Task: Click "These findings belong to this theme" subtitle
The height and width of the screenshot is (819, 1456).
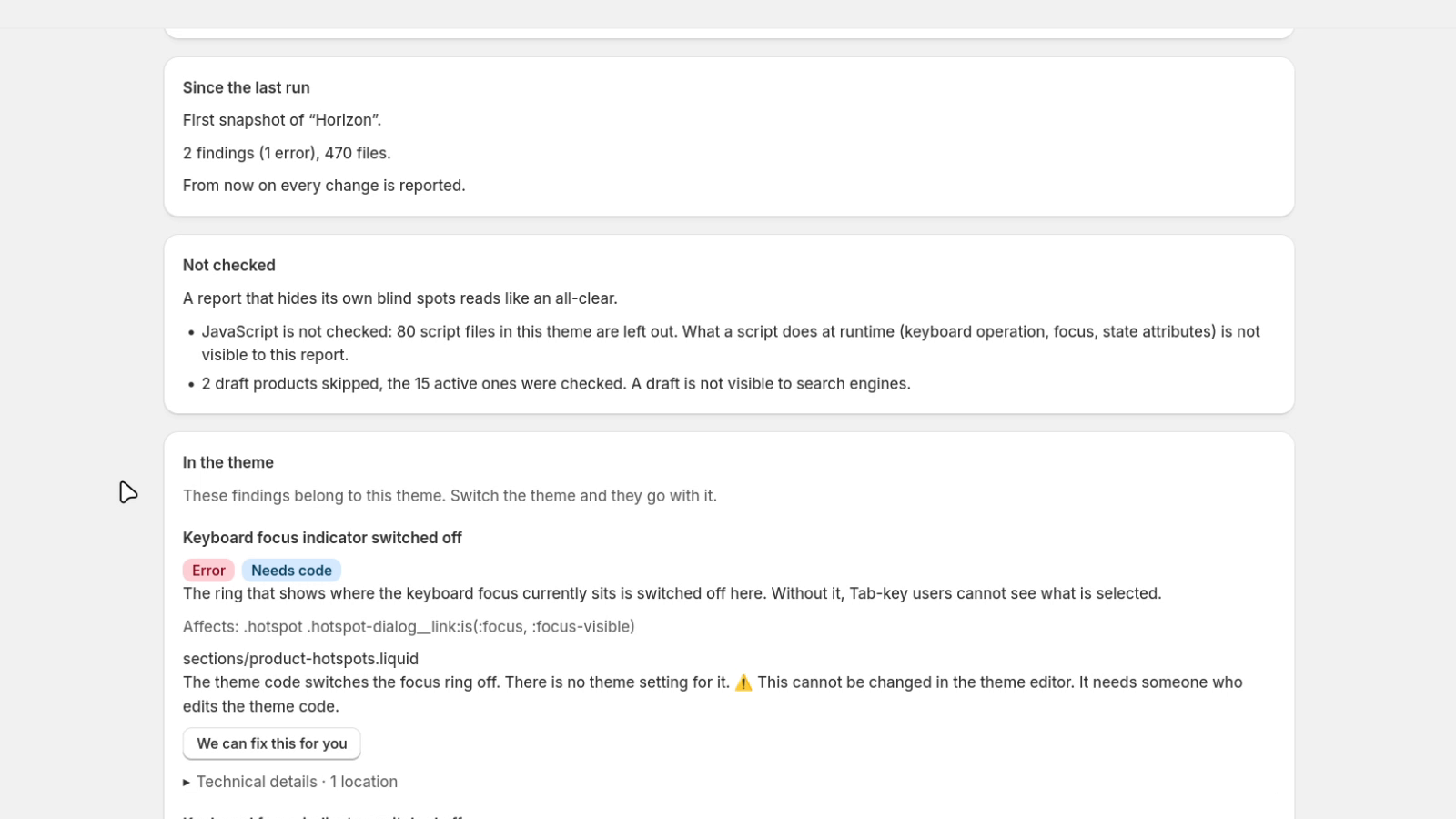Action: [x=450, y=496]
